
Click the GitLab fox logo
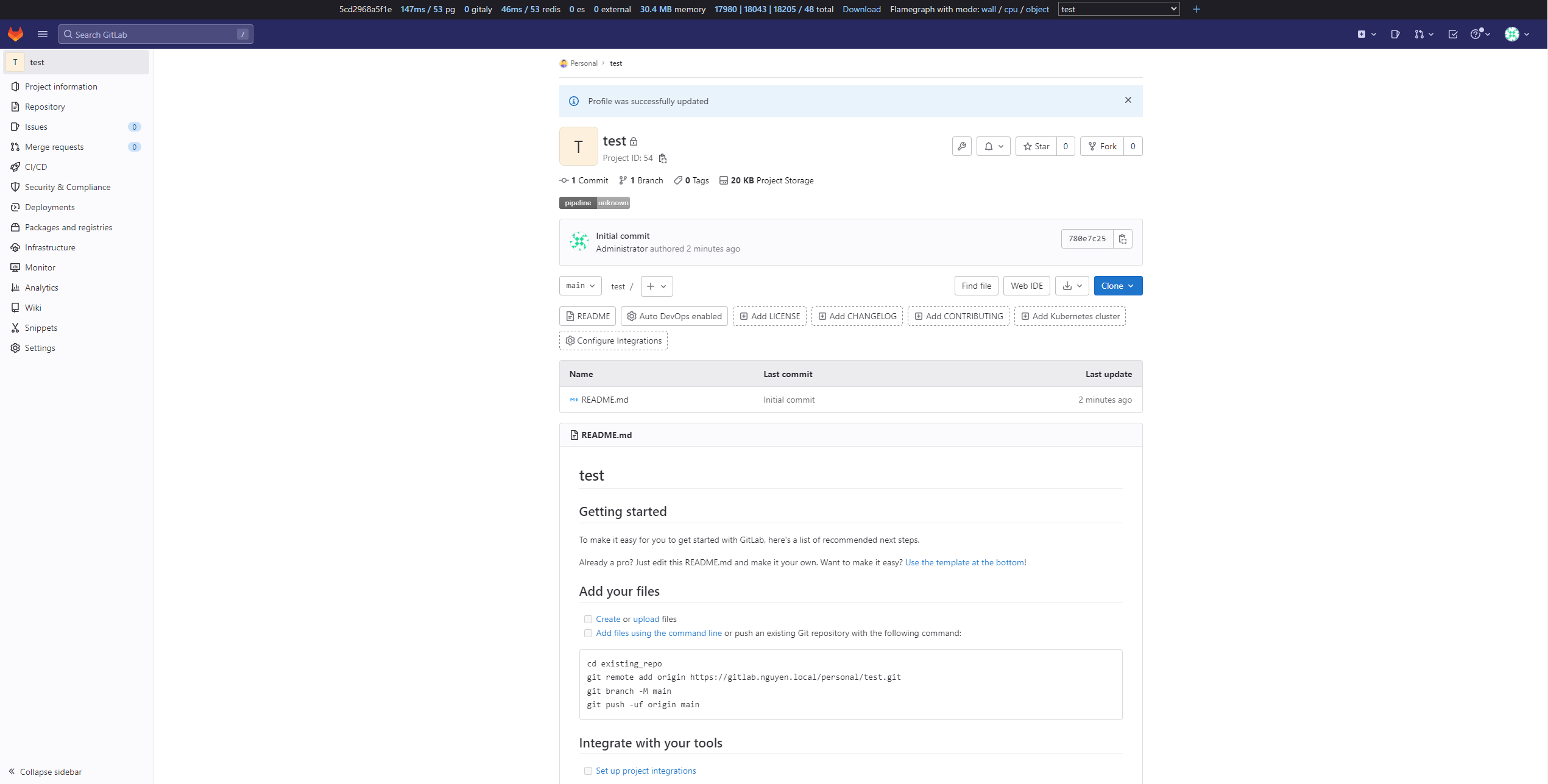[x=15, y=34]
